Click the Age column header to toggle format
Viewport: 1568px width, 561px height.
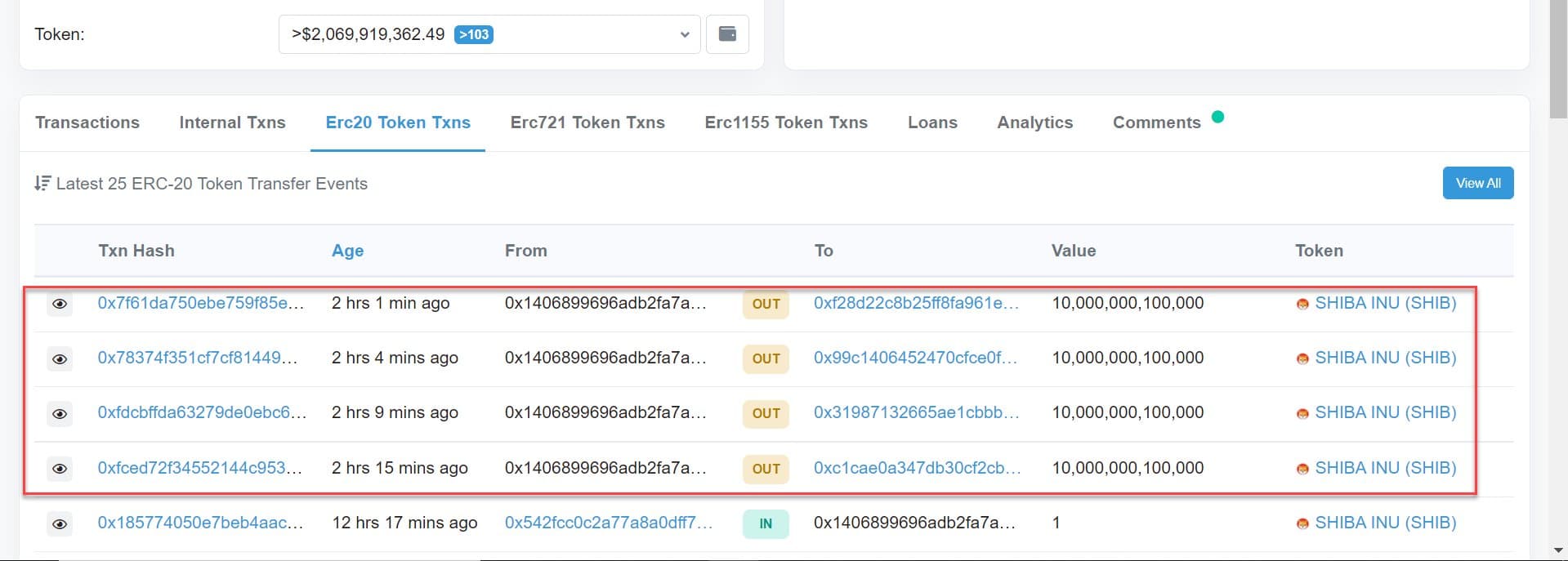347,251
